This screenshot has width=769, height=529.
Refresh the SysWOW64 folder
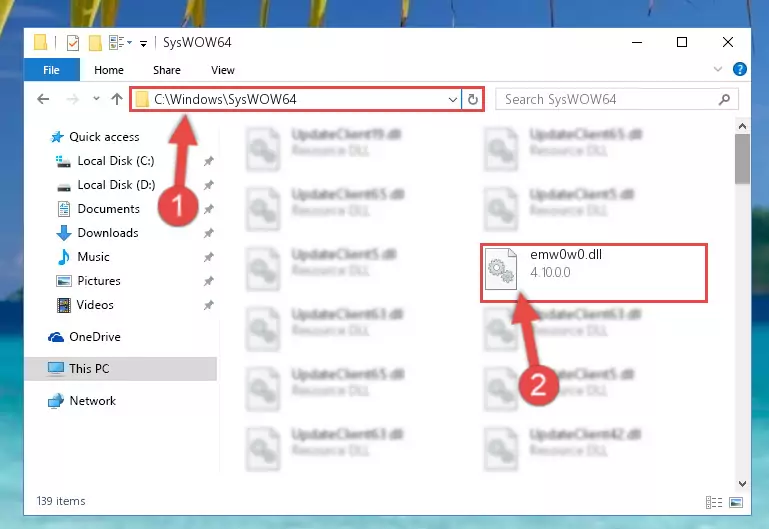pyautogui.click(x=473, y=100)
